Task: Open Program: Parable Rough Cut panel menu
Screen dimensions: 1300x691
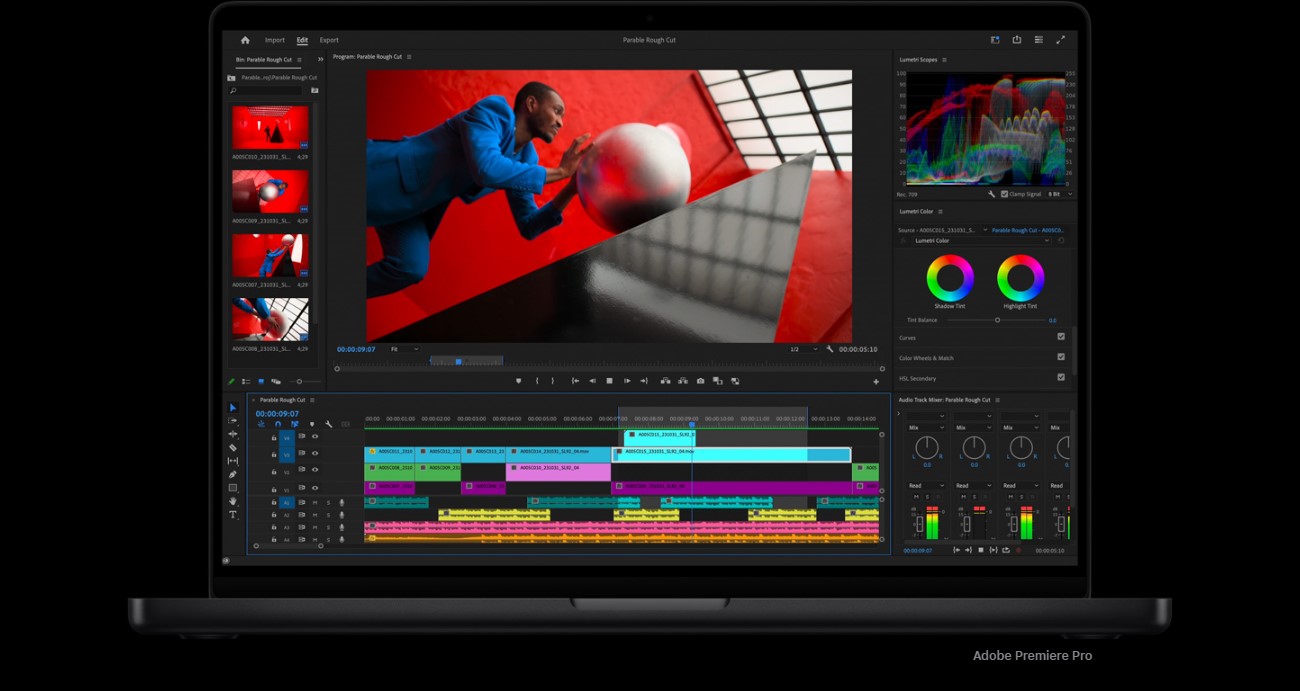Action: pyautogui.click(x=410, y=57)
